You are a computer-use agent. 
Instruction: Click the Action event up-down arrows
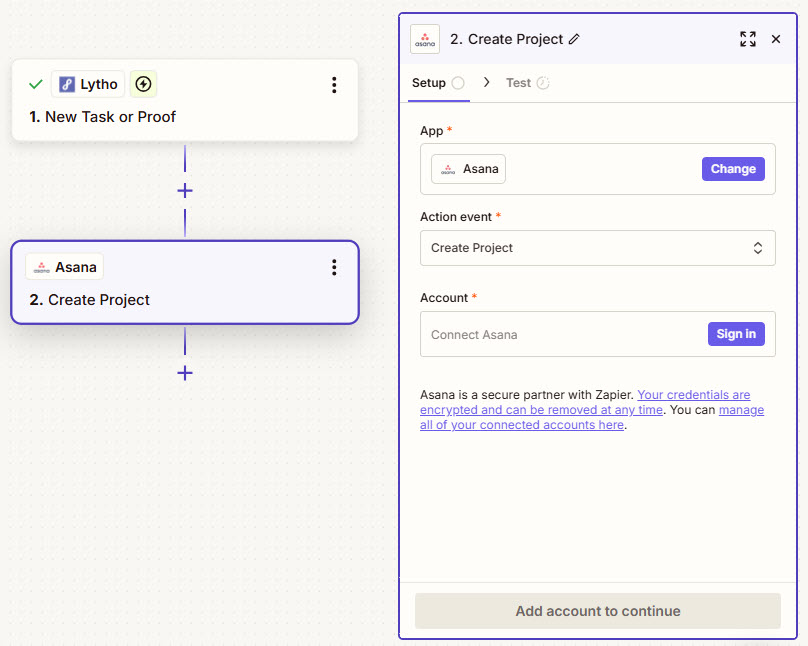[x=758, y=248]
